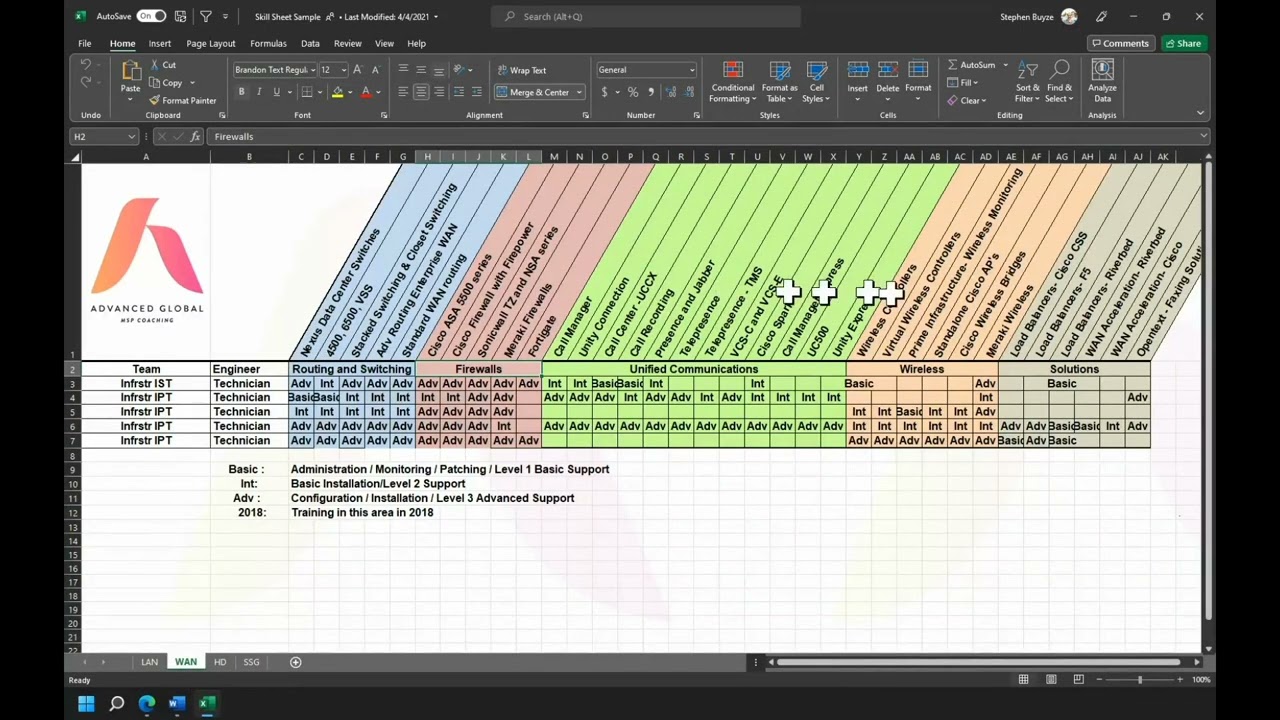Screen dimensions: 1280x720
Task: Select the Format Painter tool
Action: (183, 100)
